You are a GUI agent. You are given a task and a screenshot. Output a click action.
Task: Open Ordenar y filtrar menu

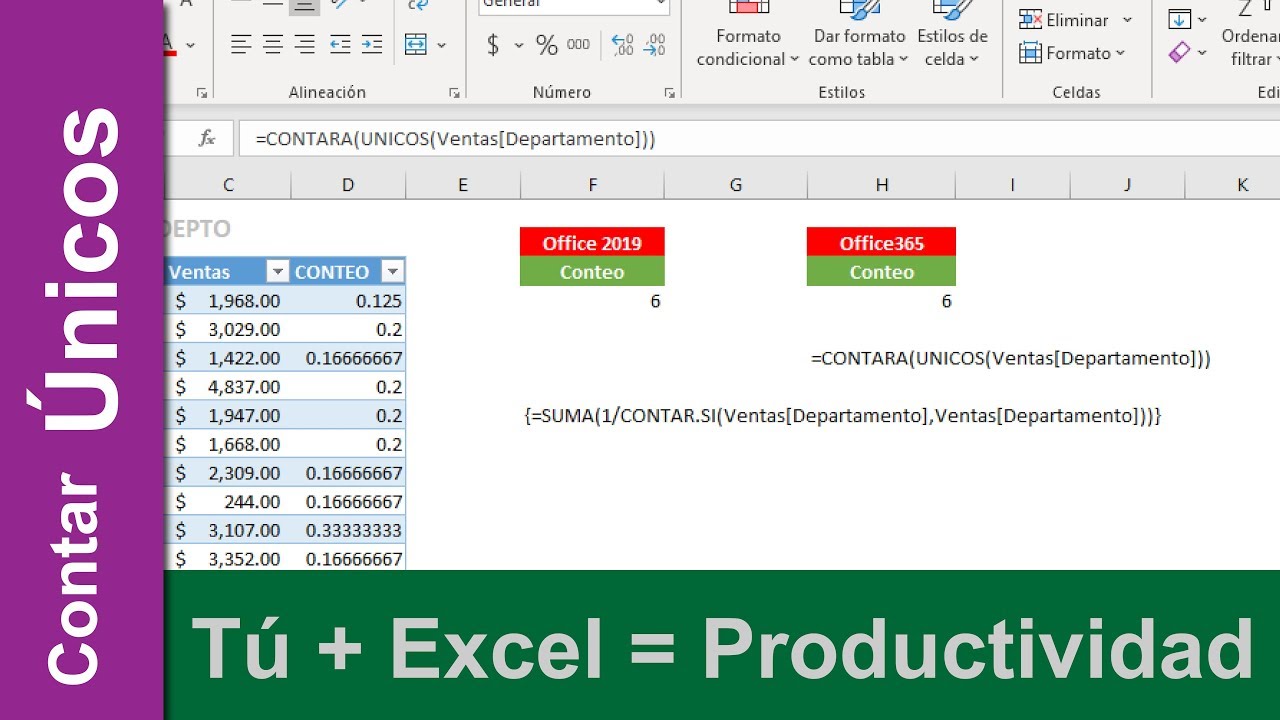(x=1250, y=36)
